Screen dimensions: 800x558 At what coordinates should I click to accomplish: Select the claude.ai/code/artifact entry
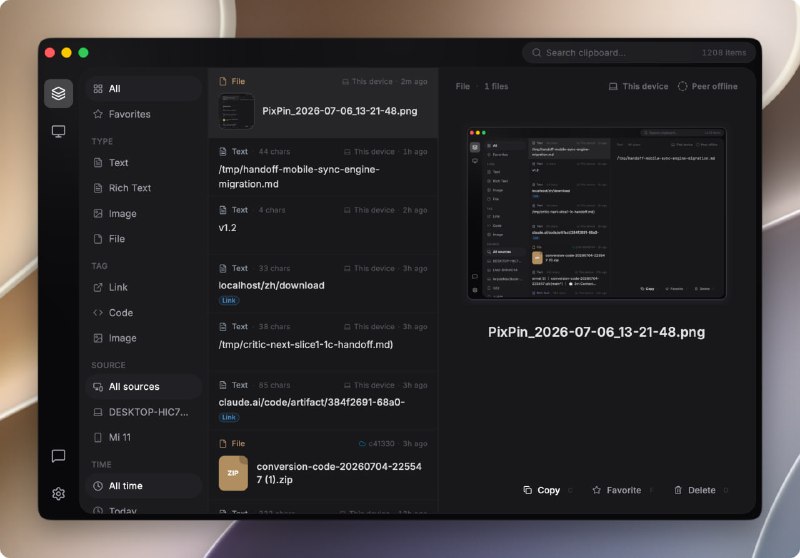pos(323,400)
